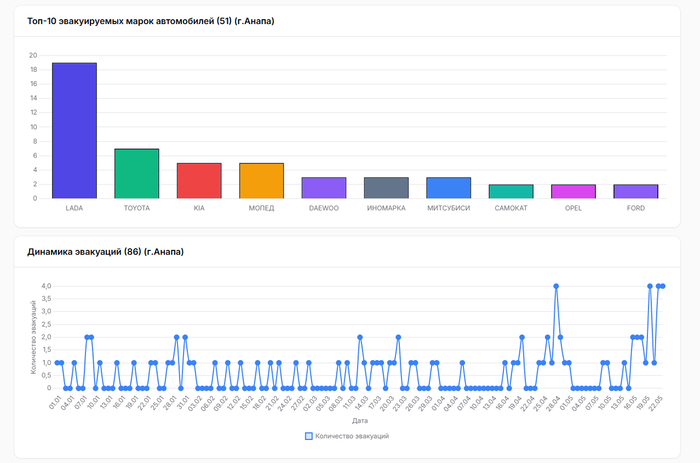
Task: Click the Топ-10 эвакуируемых марок chart title
Action: [151, 21]
